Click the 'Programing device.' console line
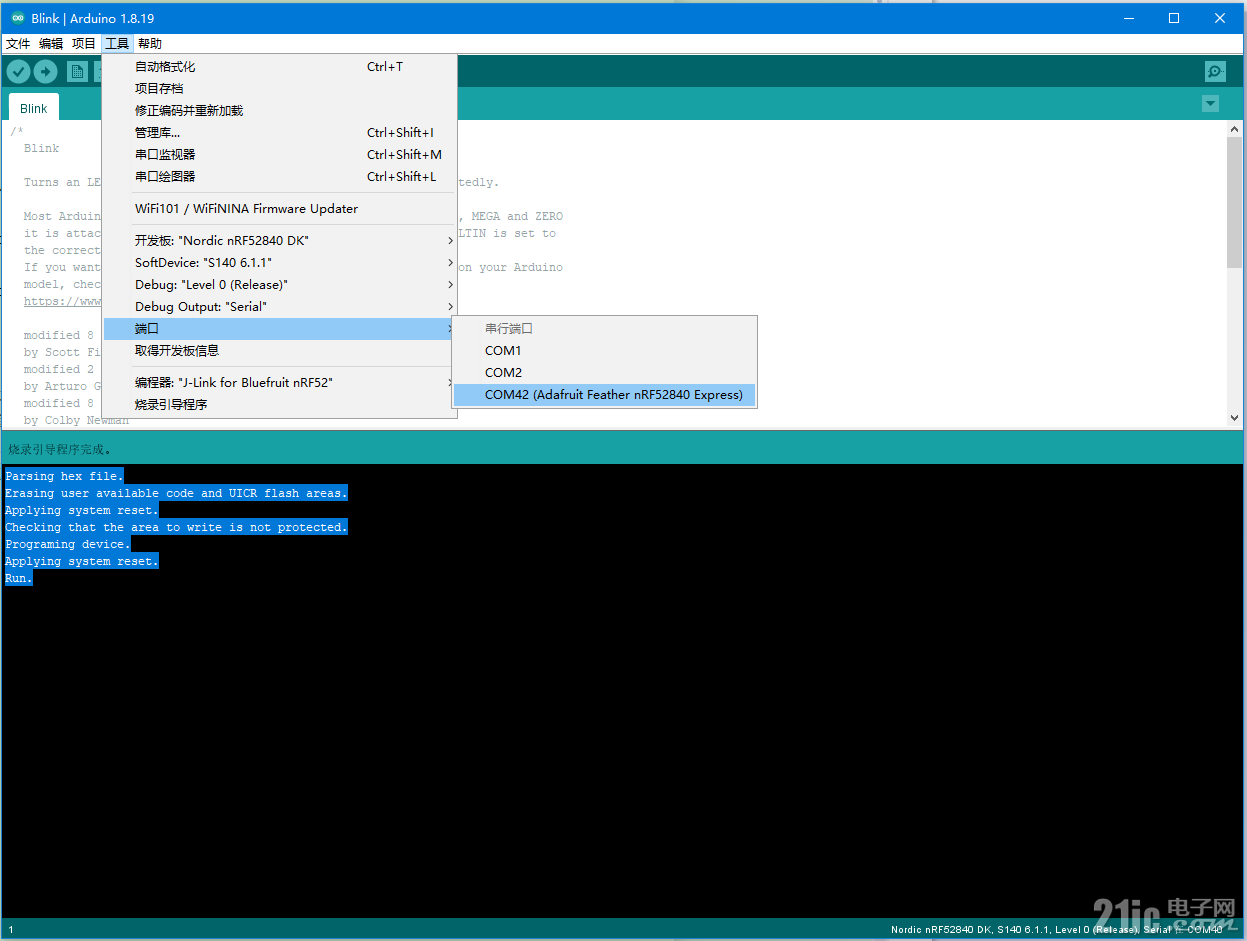 coord(68,544)
